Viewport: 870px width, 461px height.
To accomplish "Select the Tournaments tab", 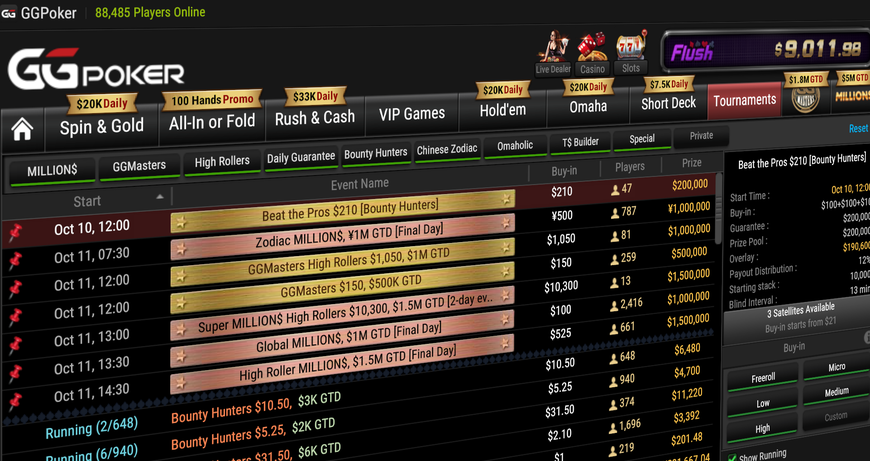I will 745,100.
